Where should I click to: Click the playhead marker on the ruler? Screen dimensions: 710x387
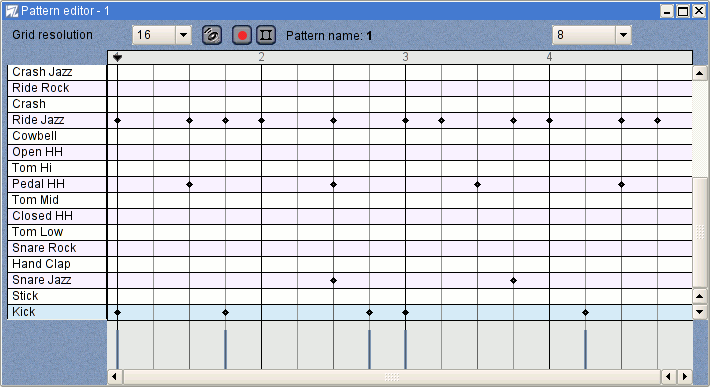pyautogui.click(x=118, y=57)
